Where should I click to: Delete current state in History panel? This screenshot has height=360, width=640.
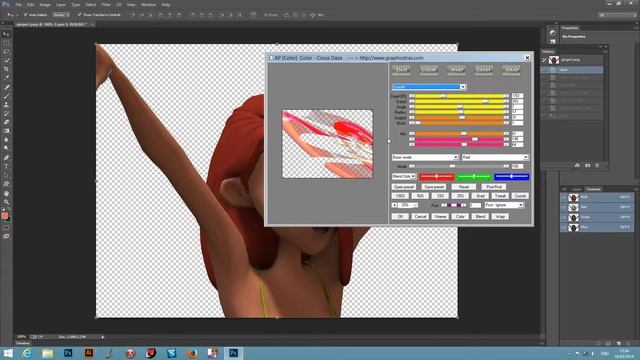(x=597, y=165)
